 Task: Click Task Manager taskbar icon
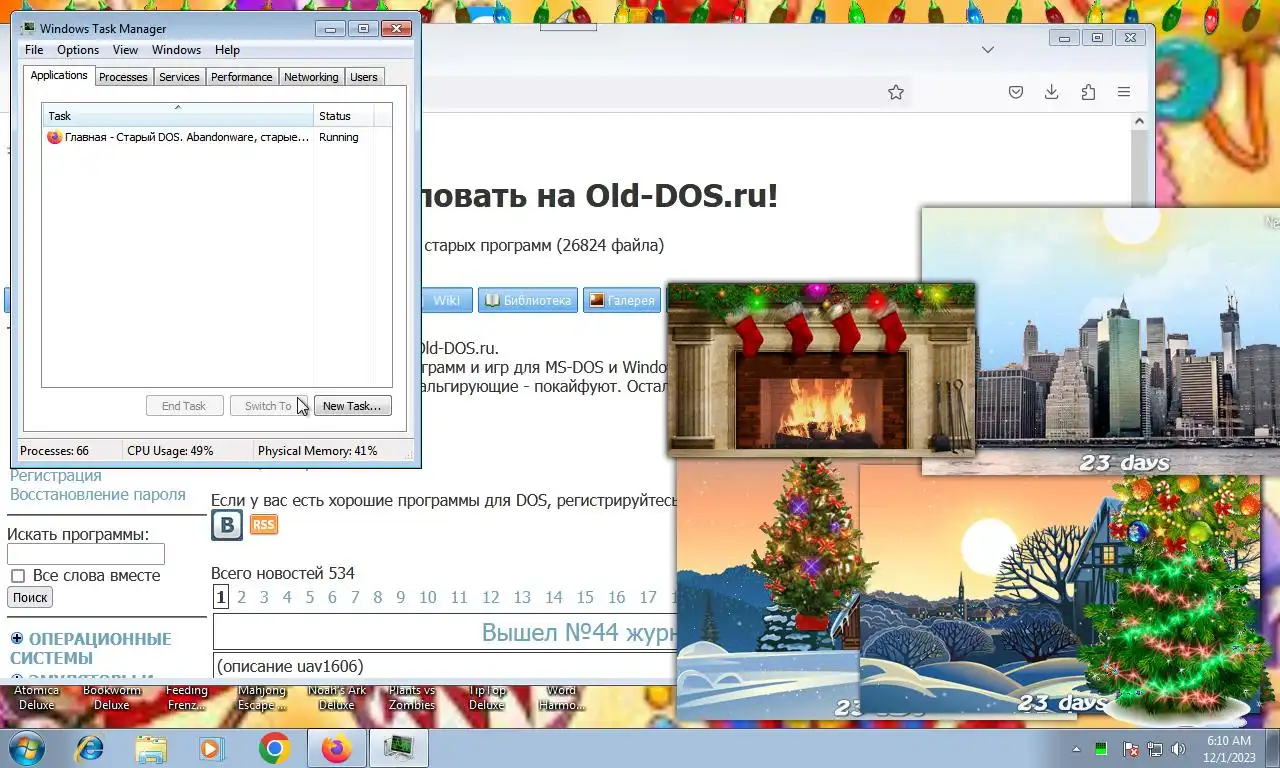coord(399,748)
